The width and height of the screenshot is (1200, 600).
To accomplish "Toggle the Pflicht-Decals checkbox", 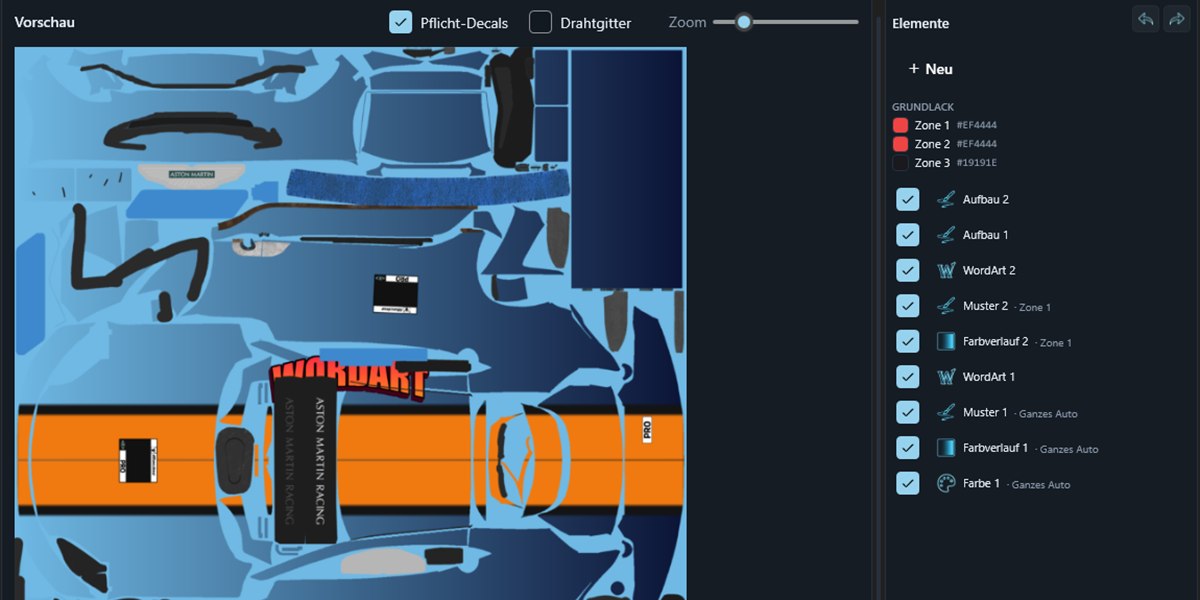I will [400, 22].
